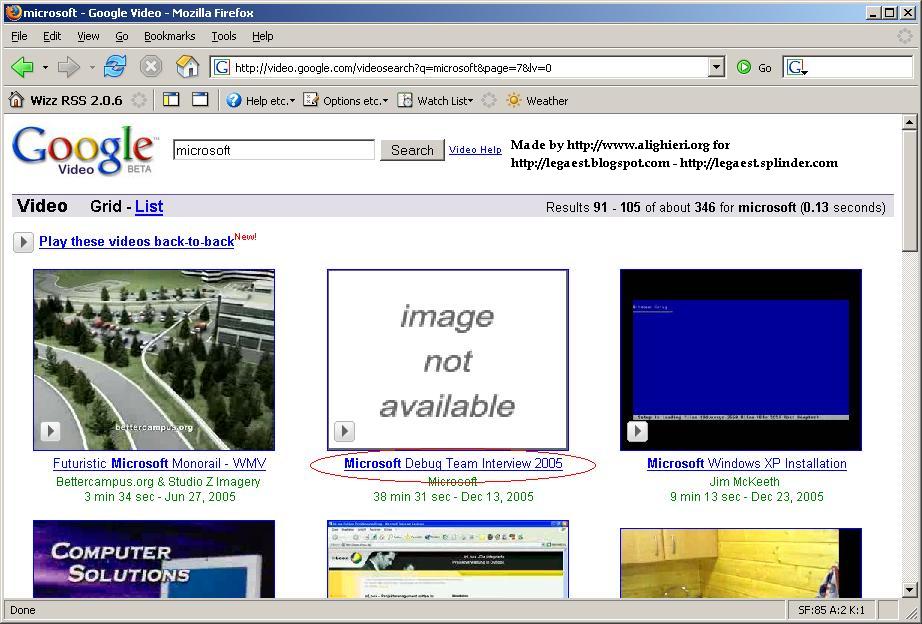Click the vertical scrollbar down arrow

point(910,590)
